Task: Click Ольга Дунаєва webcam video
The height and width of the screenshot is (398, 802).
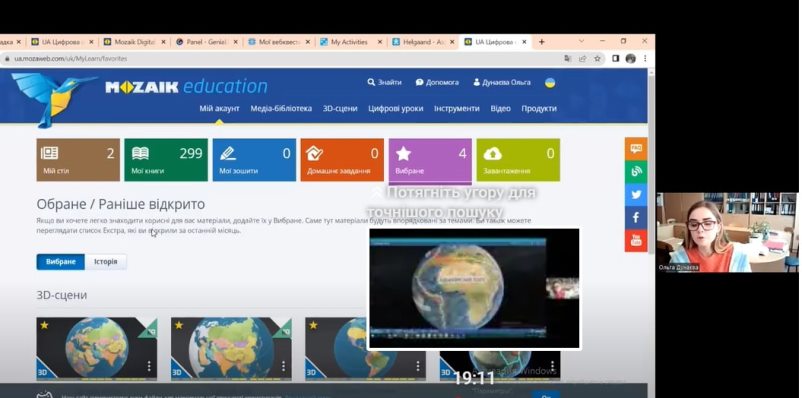Action: (x=727, y=232)
